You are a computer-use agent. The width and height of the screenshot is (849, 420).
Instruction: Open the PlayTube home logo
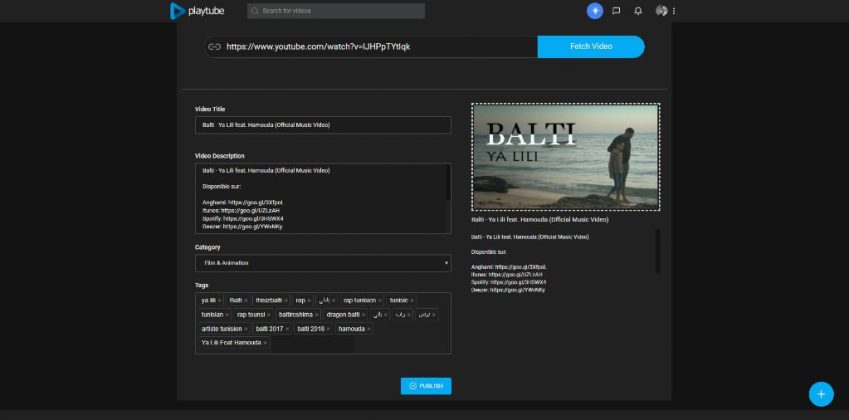tap(197, 11)
